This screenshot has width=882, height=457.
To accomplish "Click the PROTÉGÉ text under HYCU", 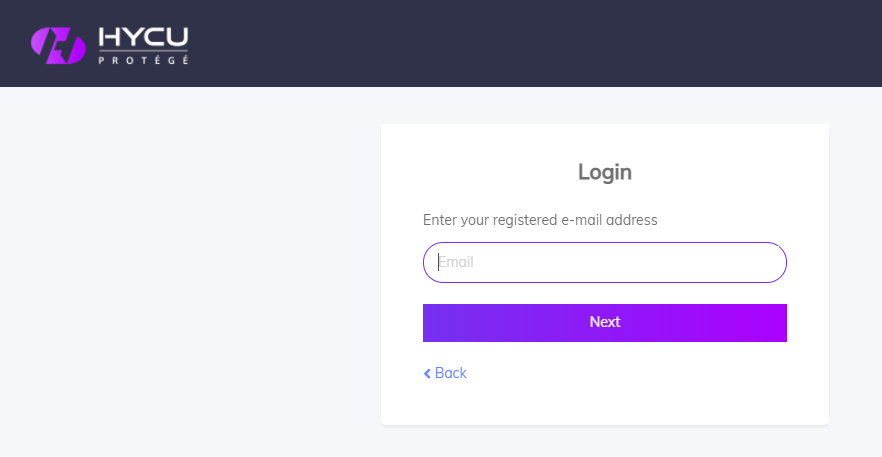I will pos(143,60).
